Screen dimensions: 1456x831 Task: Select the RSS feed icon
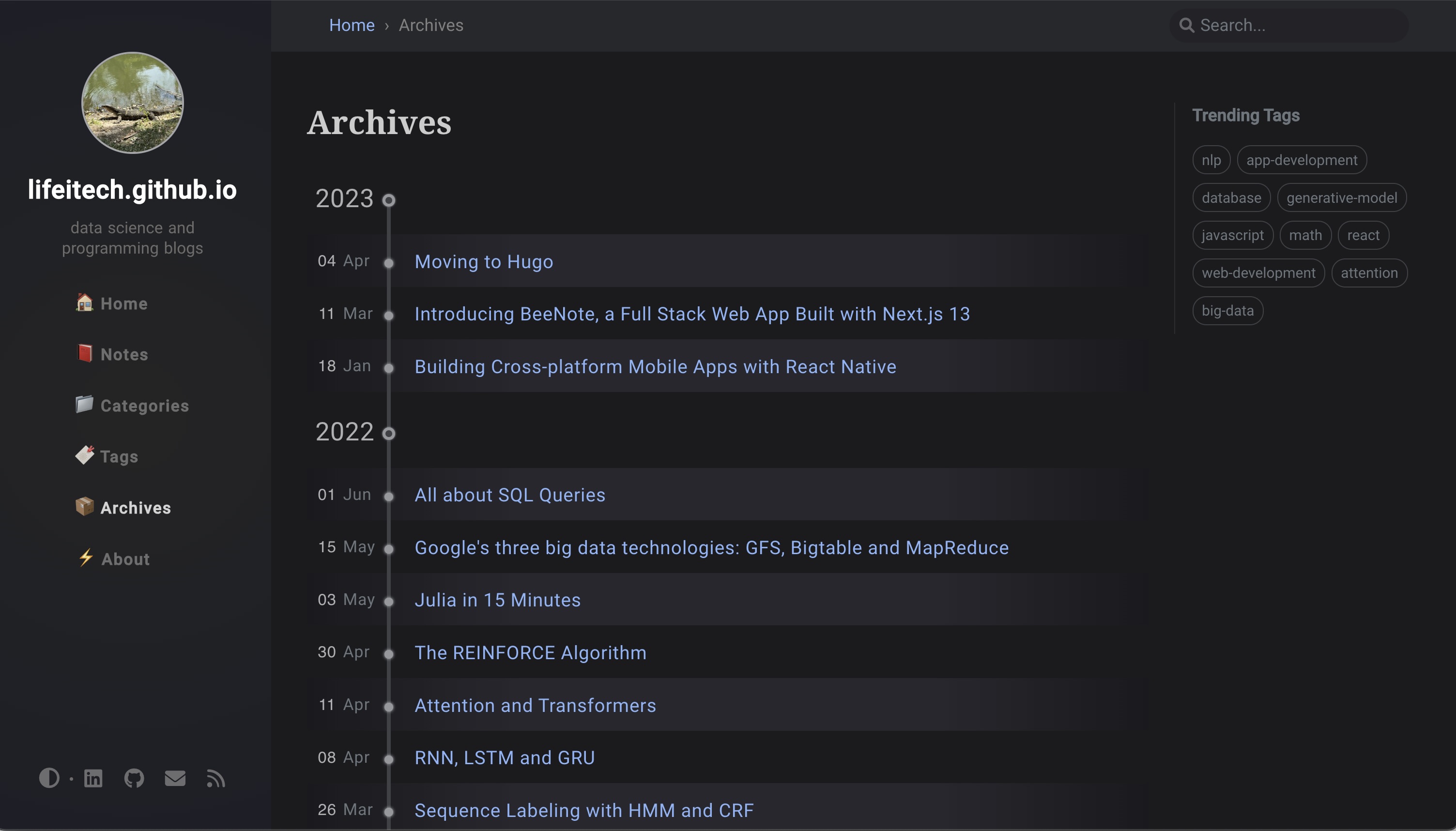coord(216,779)
